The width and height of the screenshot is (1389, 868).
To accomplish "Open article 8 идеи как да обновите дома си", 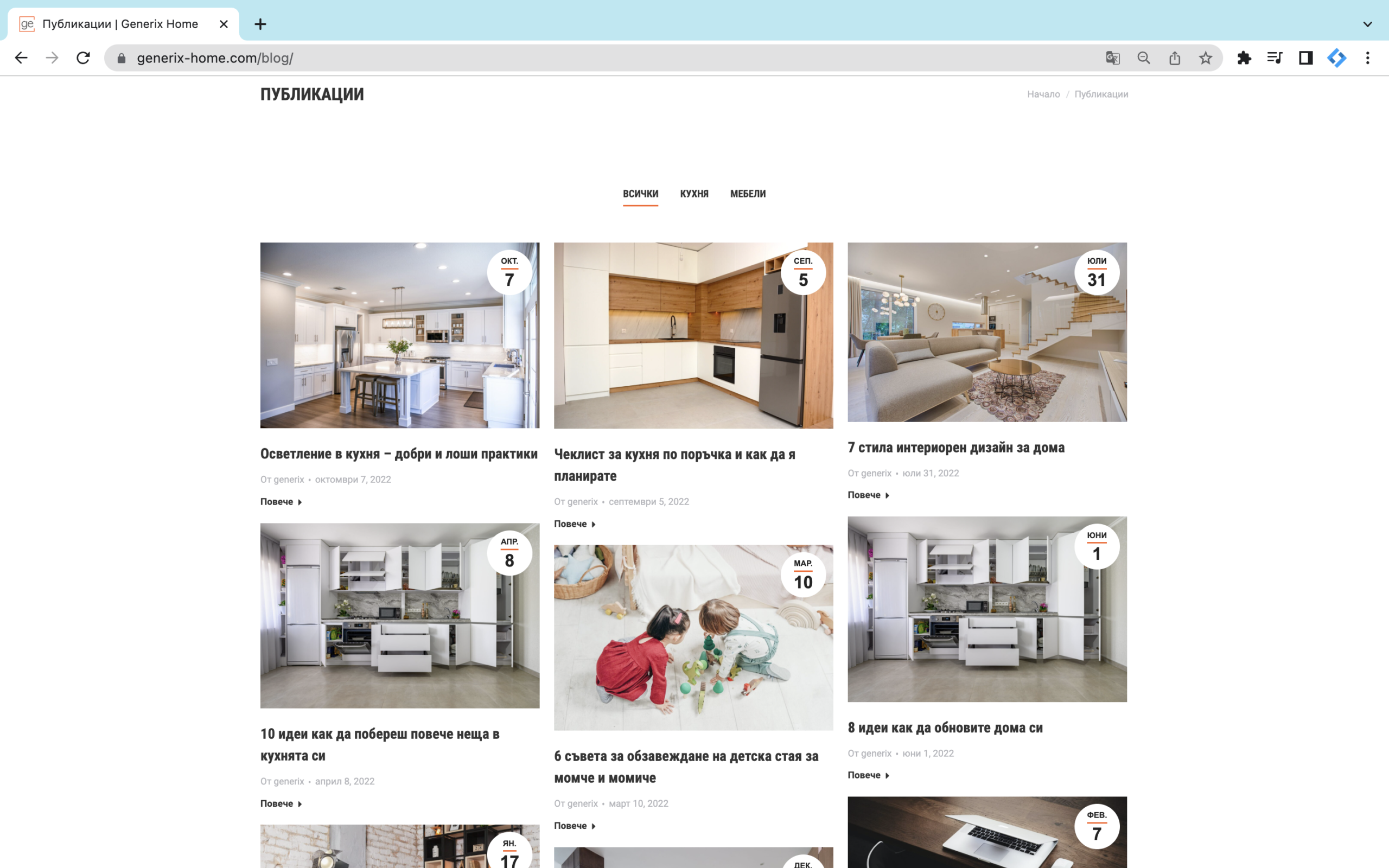I will click(x=945, y=728).
